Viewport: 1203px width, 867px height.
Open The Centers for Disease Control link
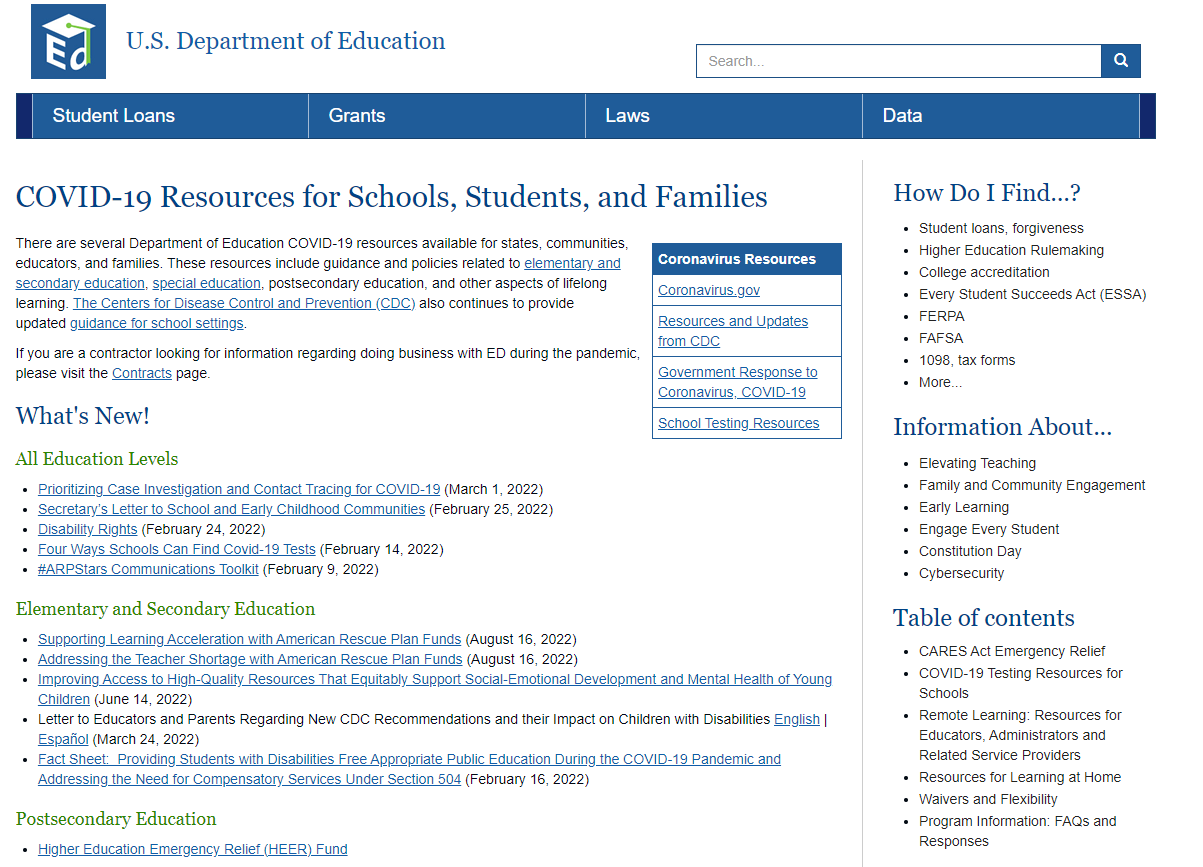244,303
